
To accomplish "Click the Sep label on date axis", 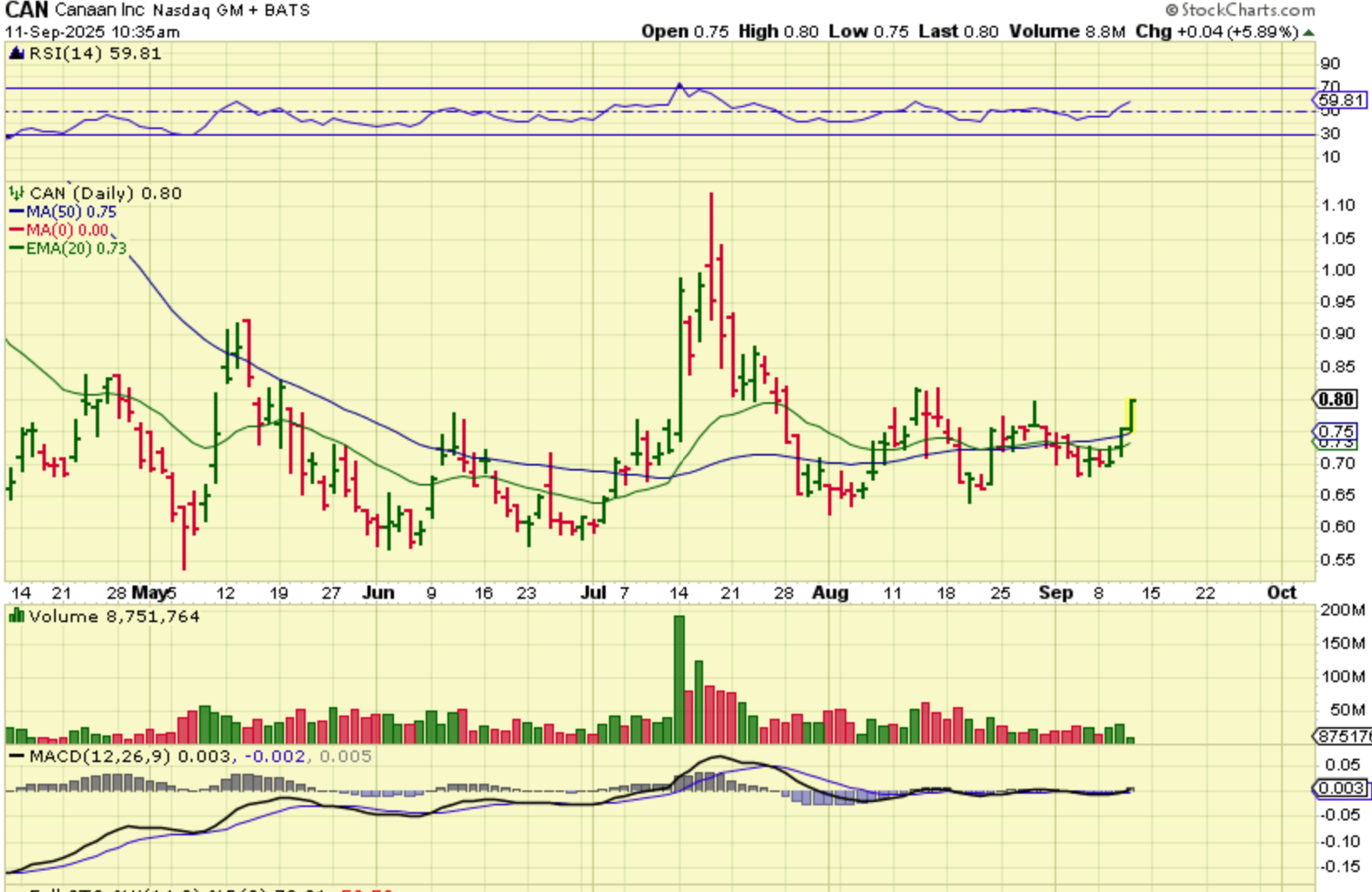I will coord(1055,593).
